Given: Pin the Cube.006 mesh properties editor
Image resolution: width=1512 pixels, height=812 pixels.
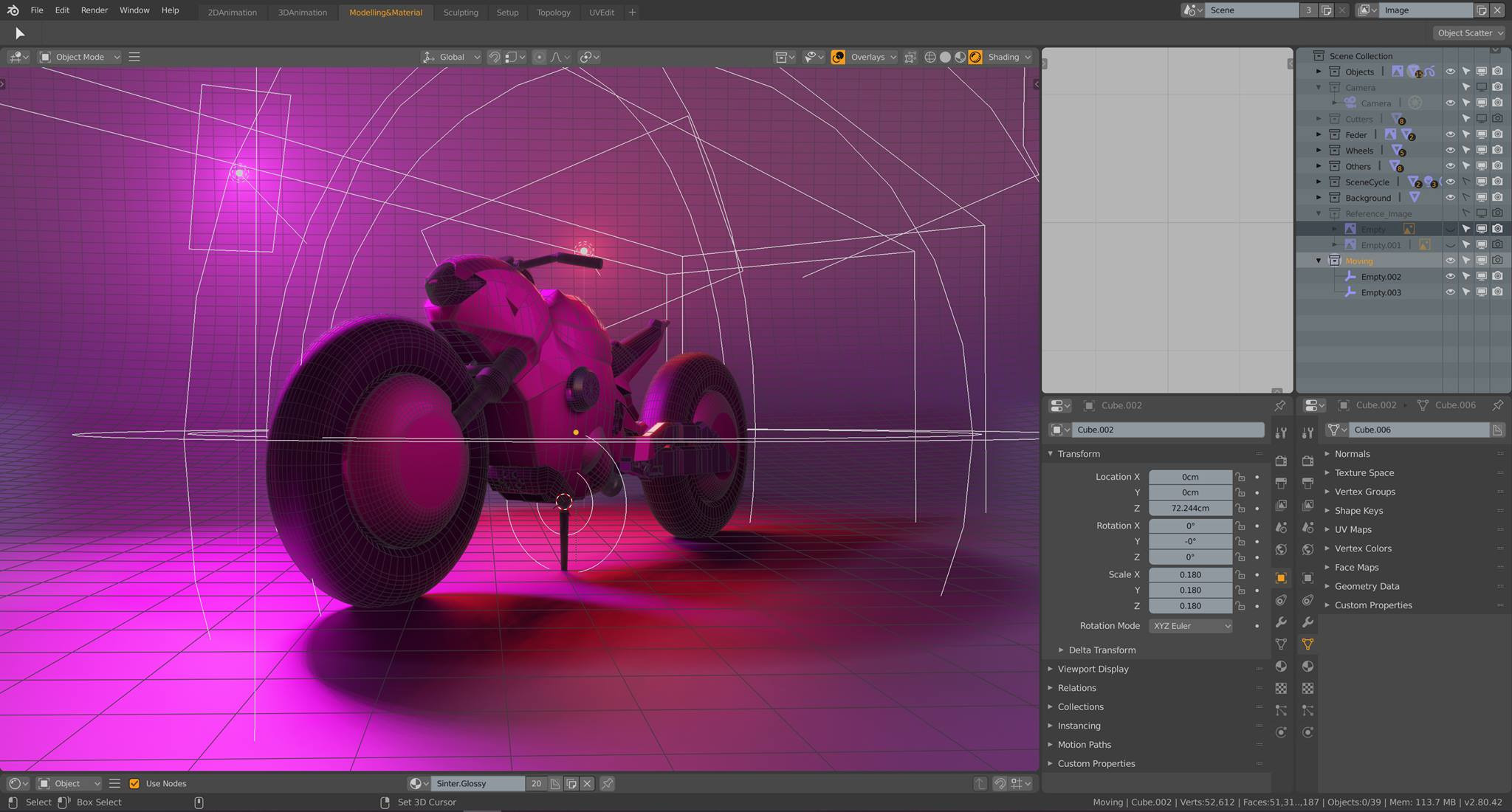Looking at the screenshot, I should [x=1498, y=405].
